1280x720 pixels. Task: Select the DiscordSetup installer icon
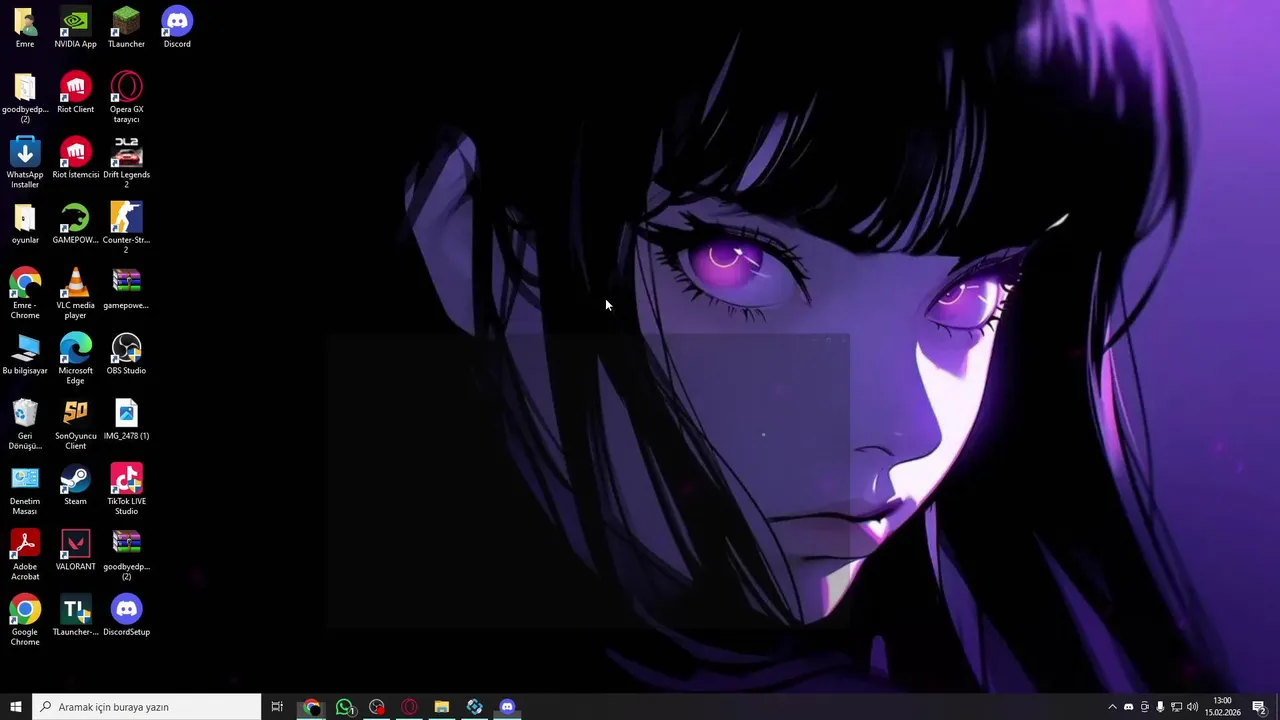pyautogui.click(x=126, y=615)
